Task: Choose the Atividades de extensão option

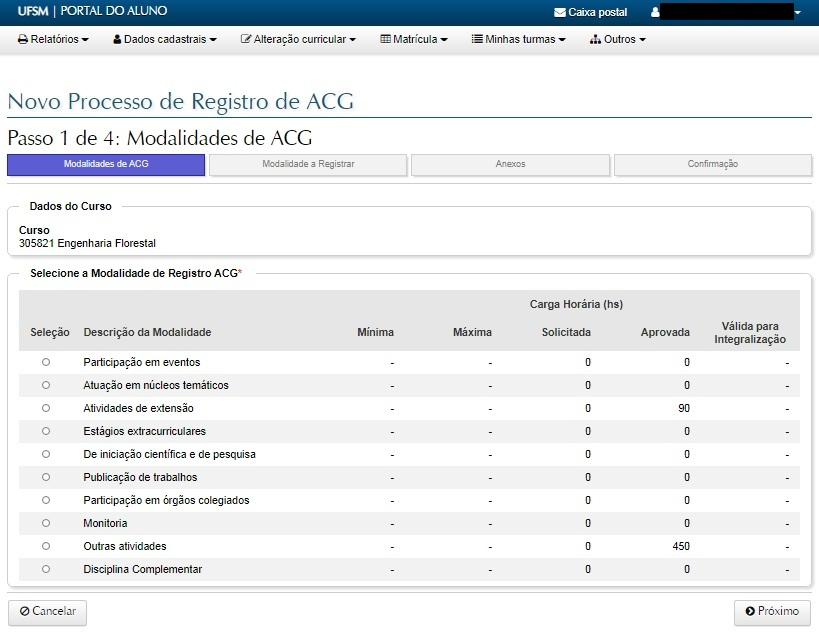Action: point(46,408)
